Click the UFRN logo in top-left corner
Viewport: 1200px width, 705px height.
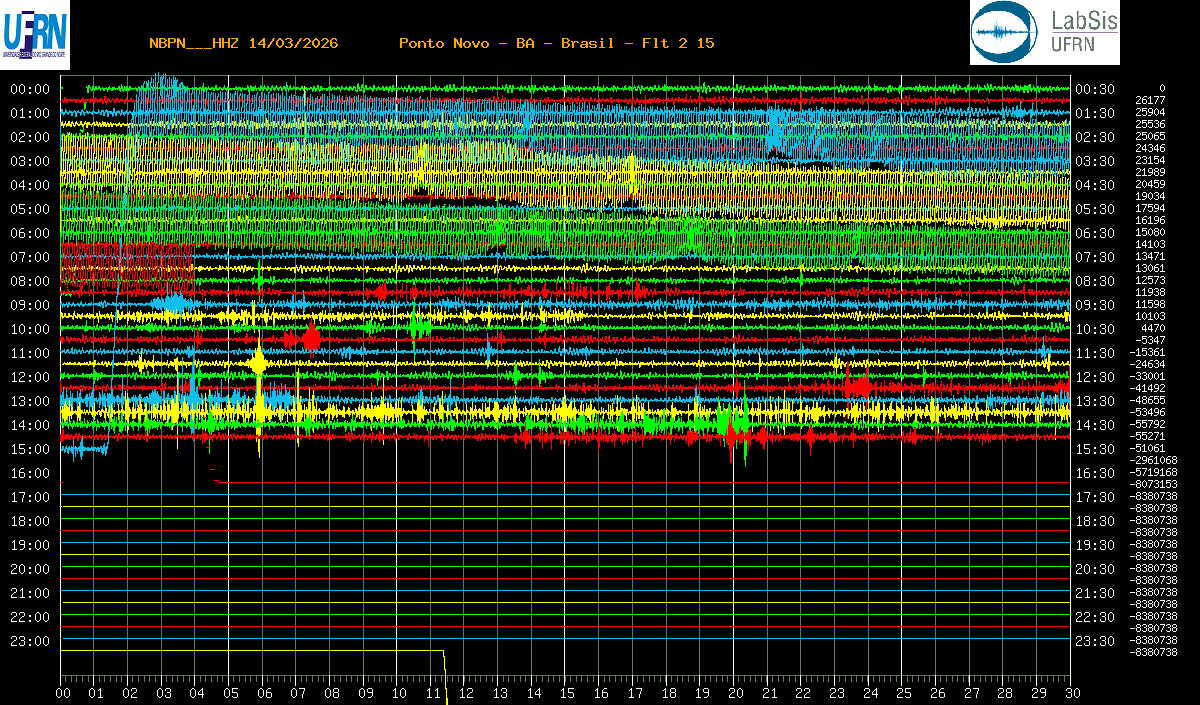click(x=35, y=35)
